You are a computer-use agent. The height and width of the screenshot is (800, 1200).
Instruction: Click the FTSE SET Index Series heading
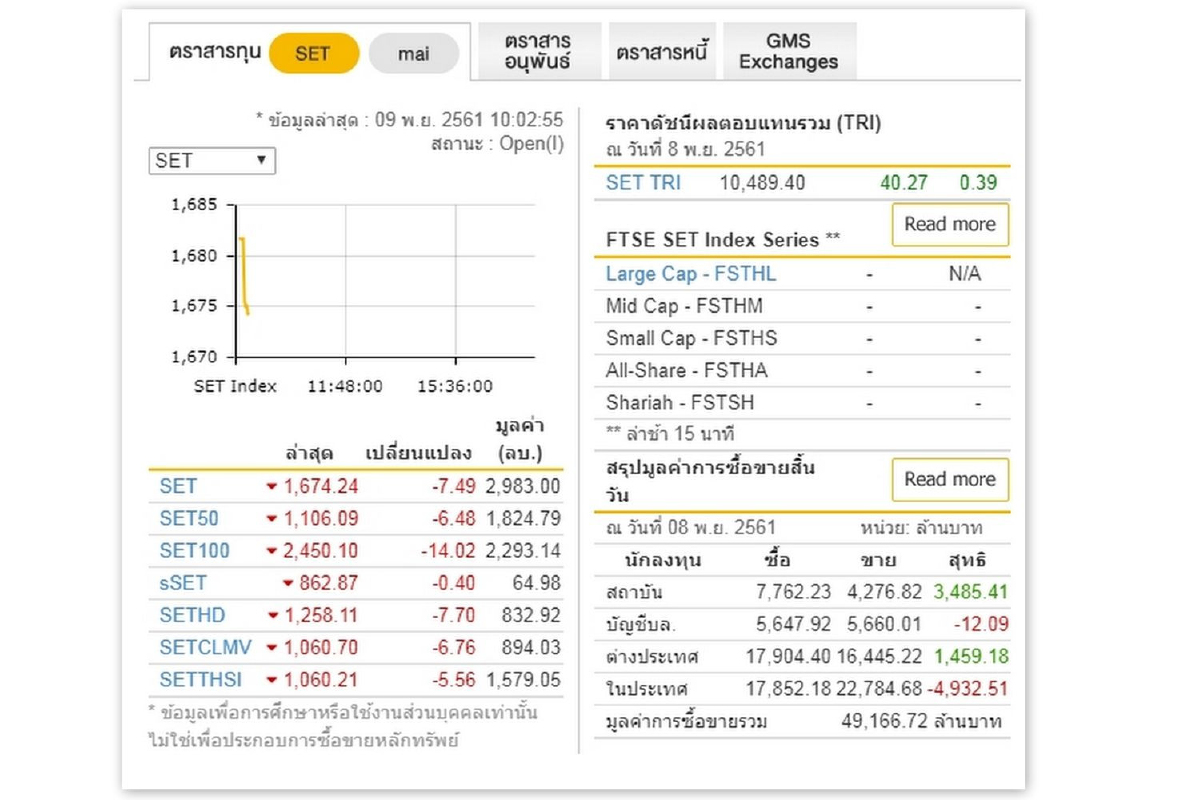click(723, 240)
